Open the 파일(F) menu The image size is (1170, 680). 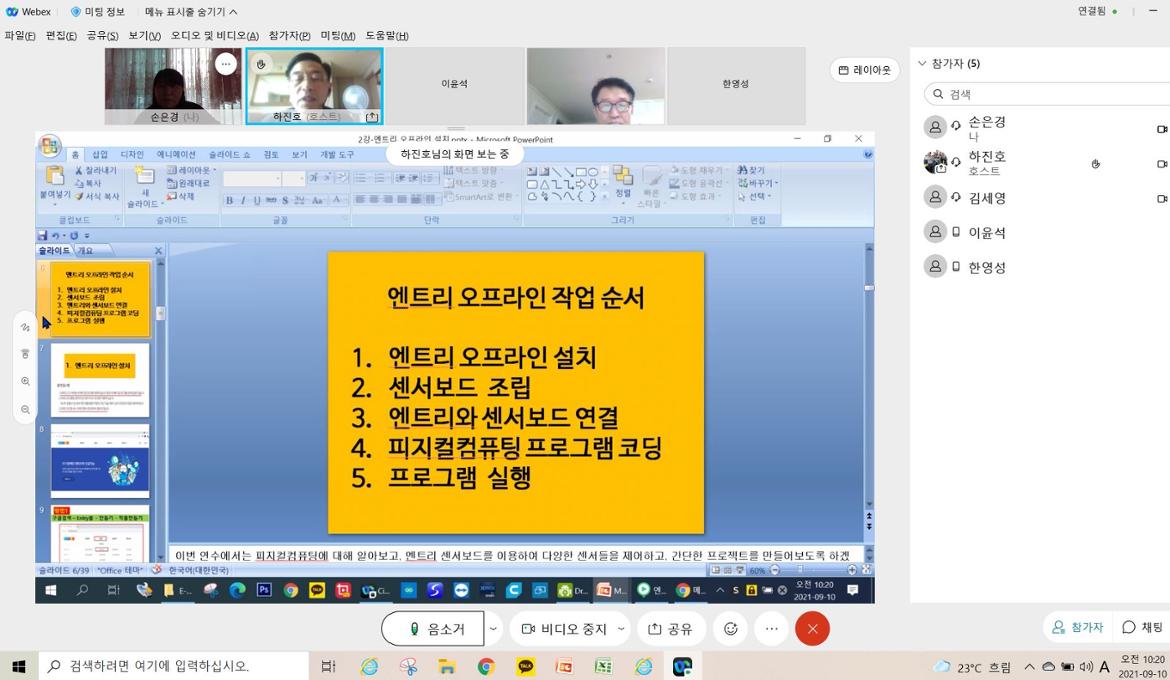coord(19,35)
